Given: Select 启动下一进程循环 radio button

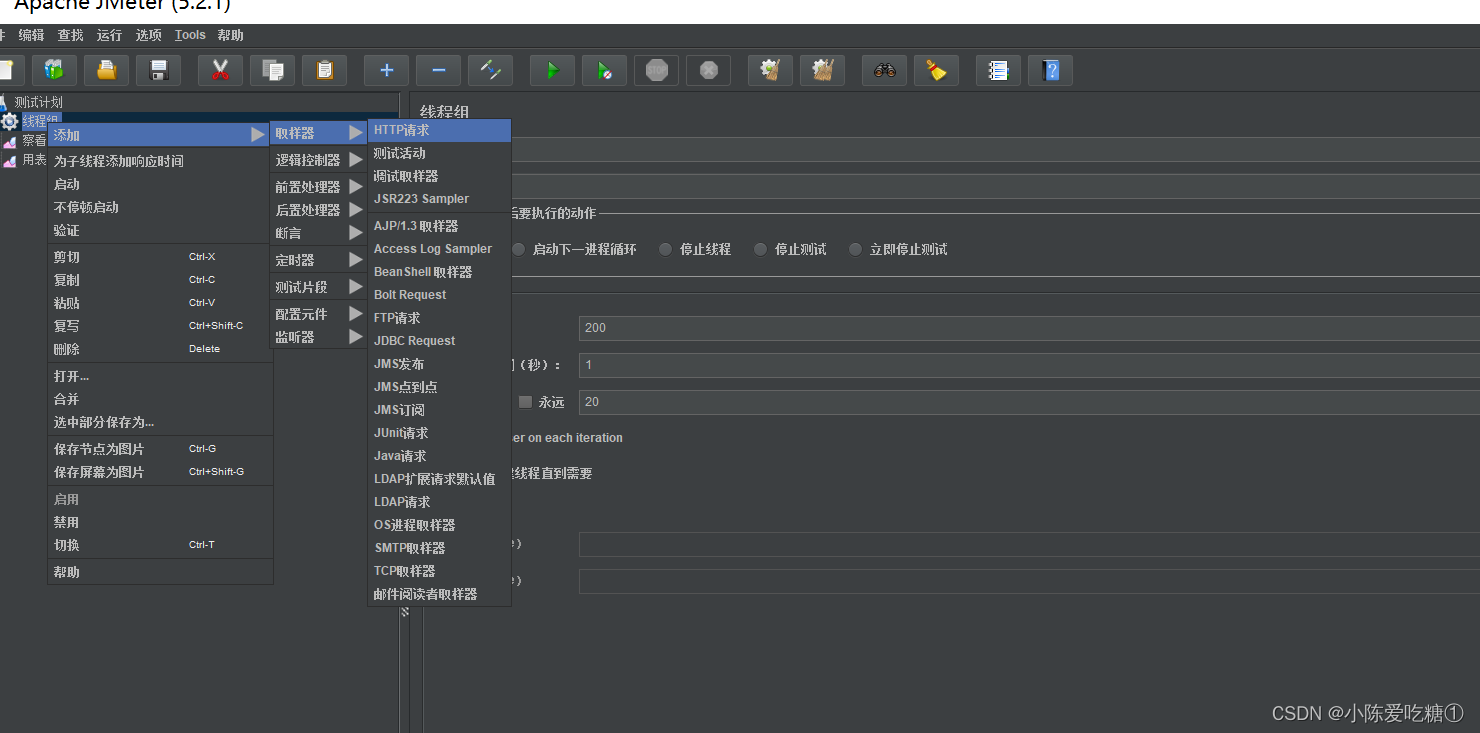Looking at the screenshot, I should click(x=518, y=249).
